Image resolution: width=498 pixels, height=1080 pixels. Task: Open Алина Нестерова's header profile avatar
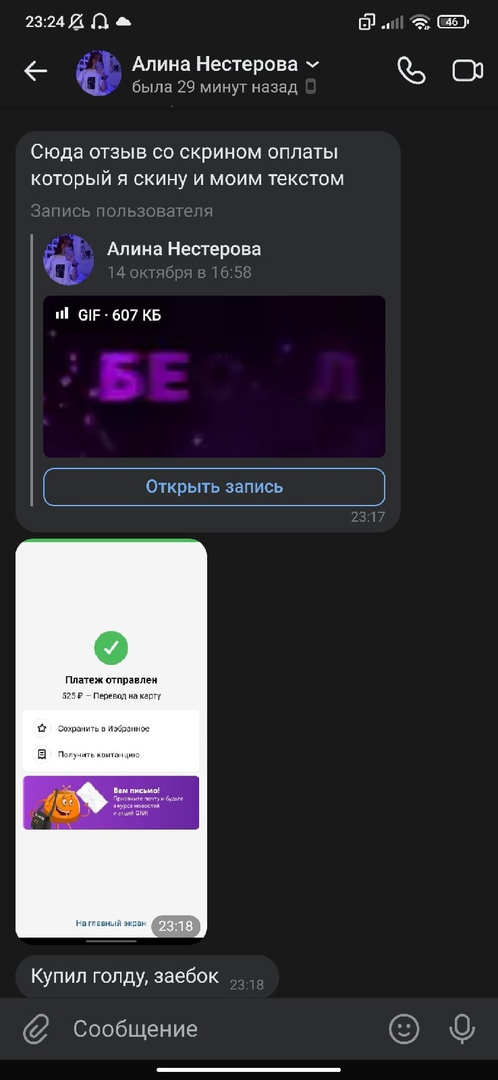tap(98, 72)
